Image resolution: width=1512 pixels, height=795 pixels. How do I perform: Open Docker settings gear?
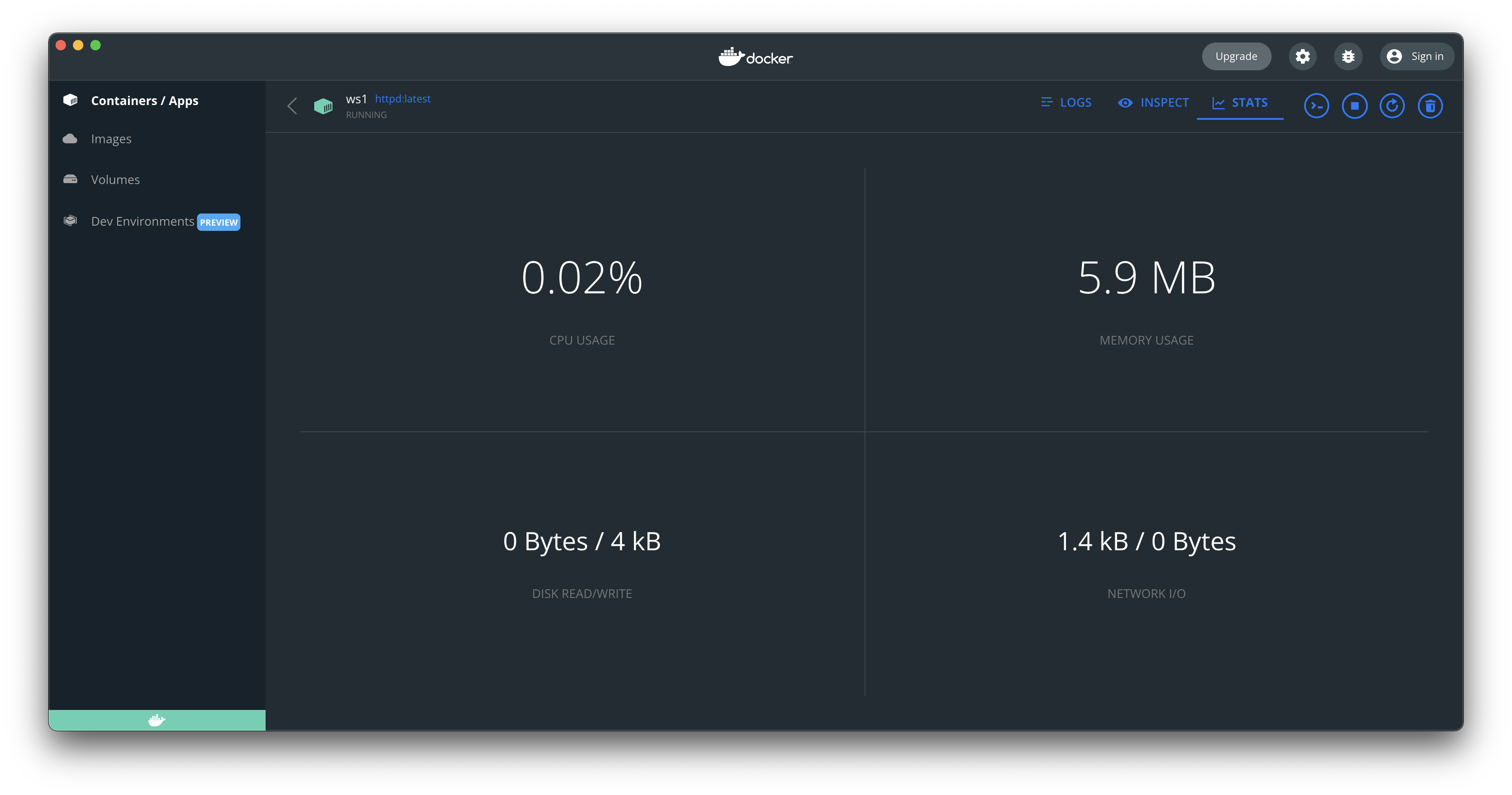(x=1302, y=56)
